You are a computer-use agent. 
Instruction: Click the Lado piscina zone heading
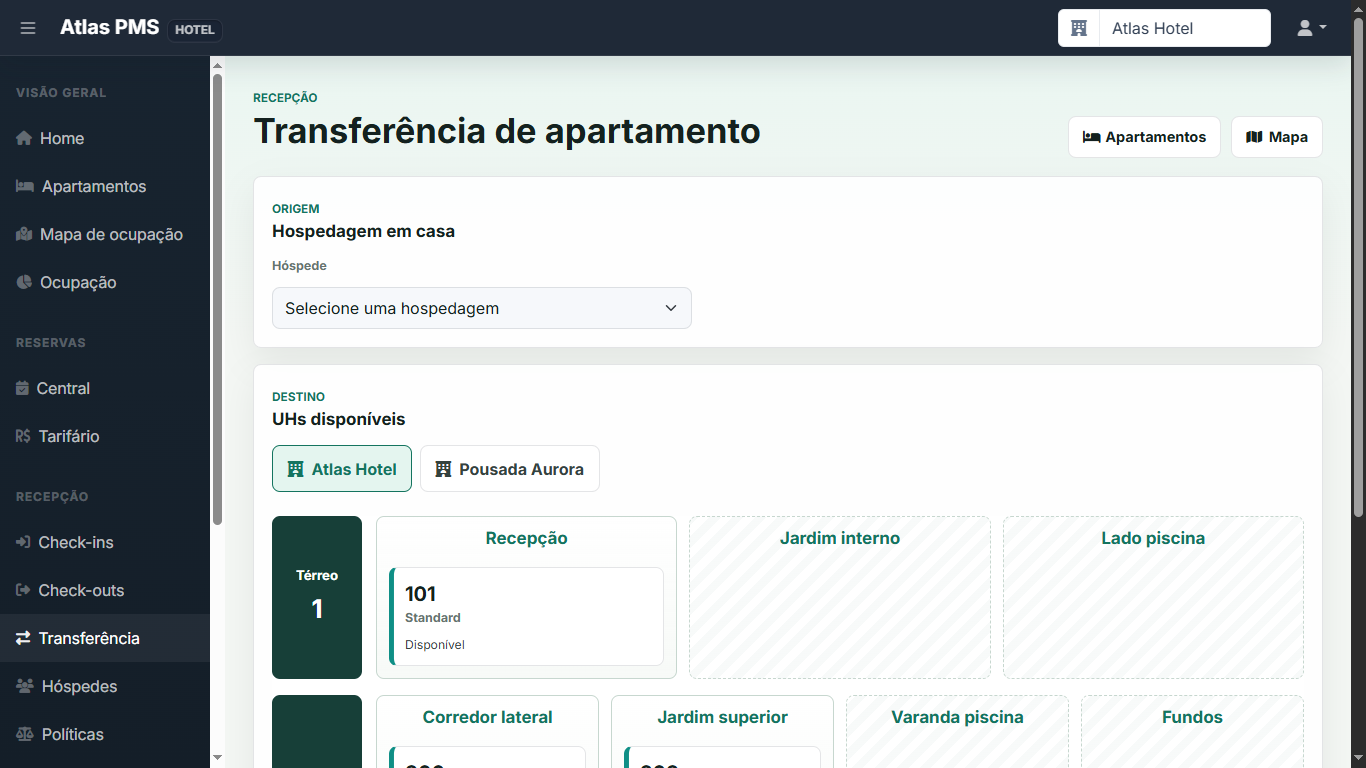tap(1153, 538)
